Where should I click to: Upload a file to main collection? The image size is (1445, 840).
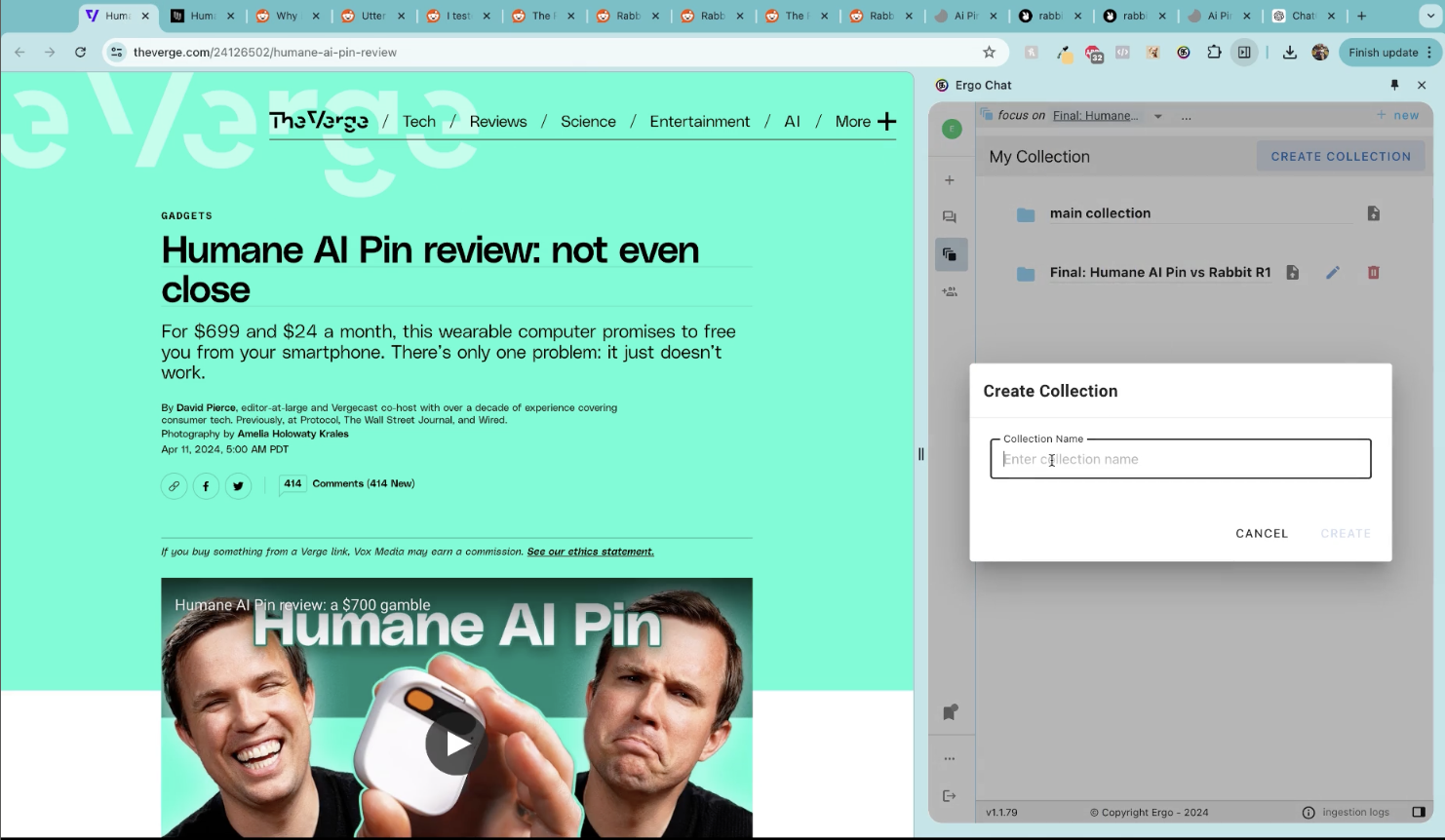(x=1373, y=213)
